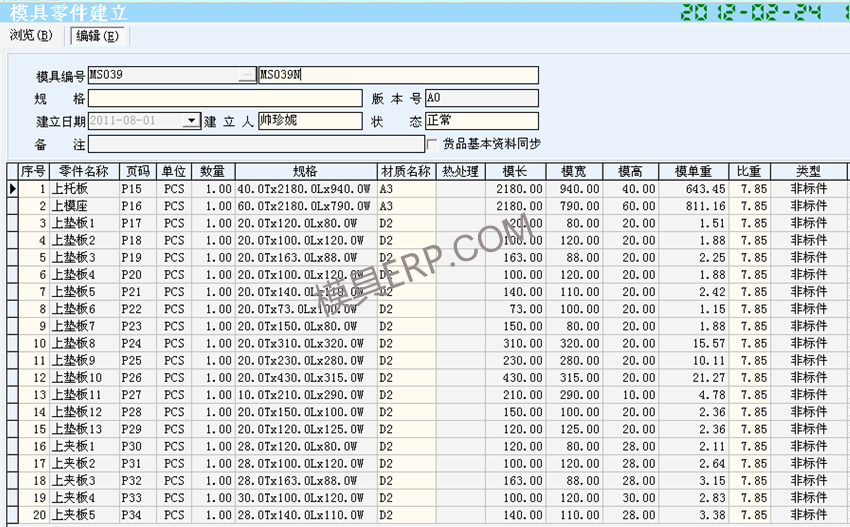Click the 材质名称 column header
The height and width of the screenshot is (527, 850).
click(x=406, y=171)
